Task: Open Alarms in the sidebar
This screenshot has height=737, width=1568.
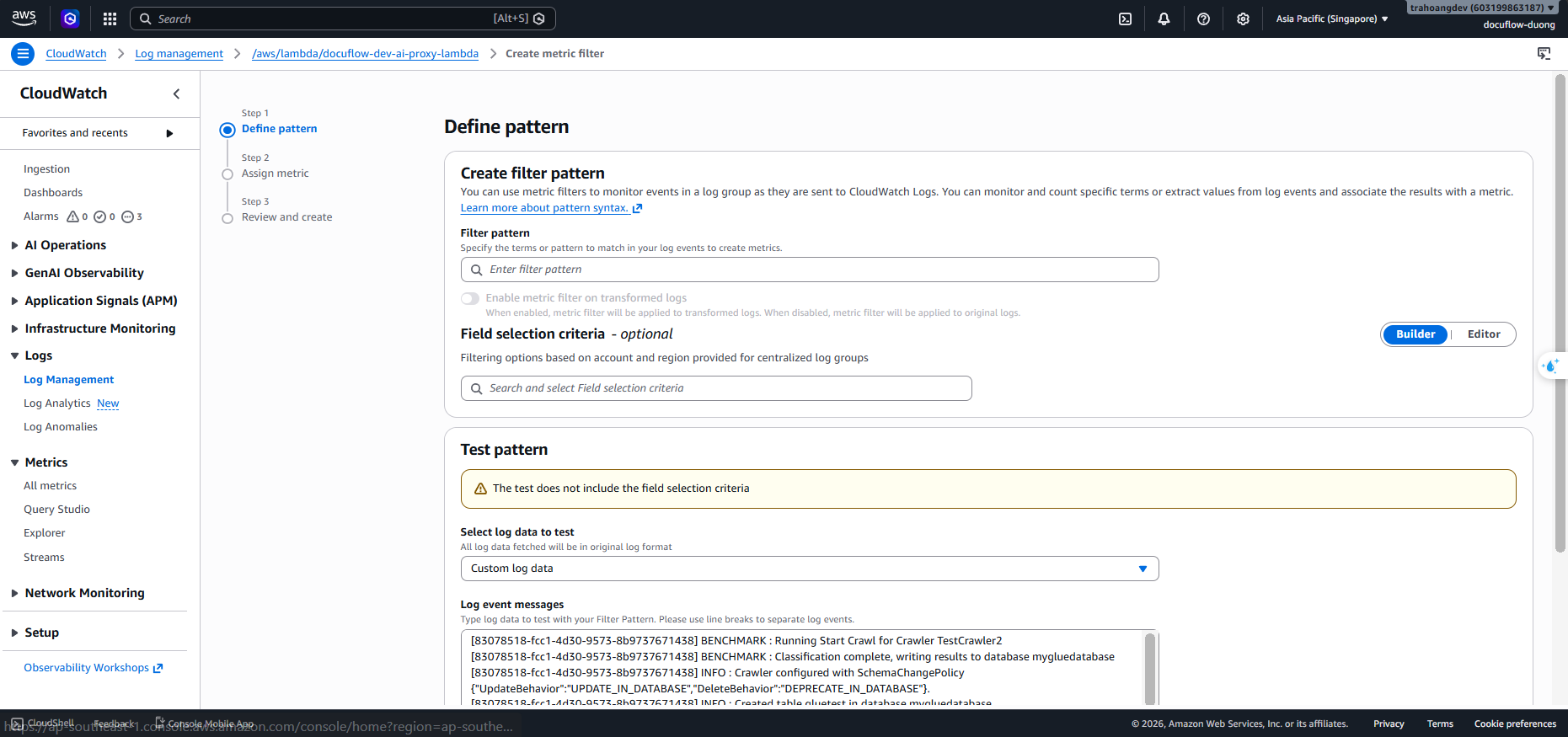Action: coord(41,216)
